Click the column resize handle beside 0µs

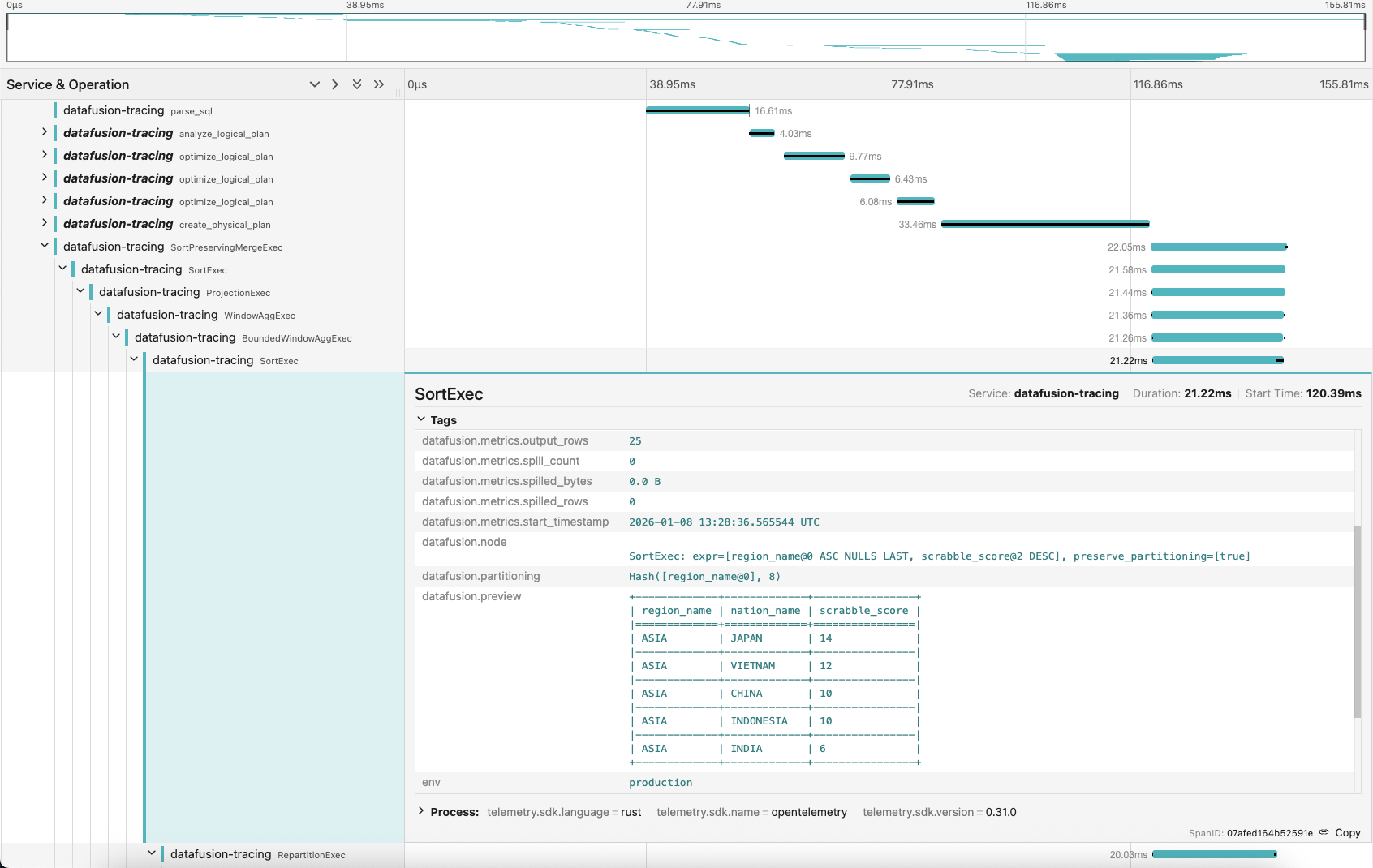coord(398,92)
